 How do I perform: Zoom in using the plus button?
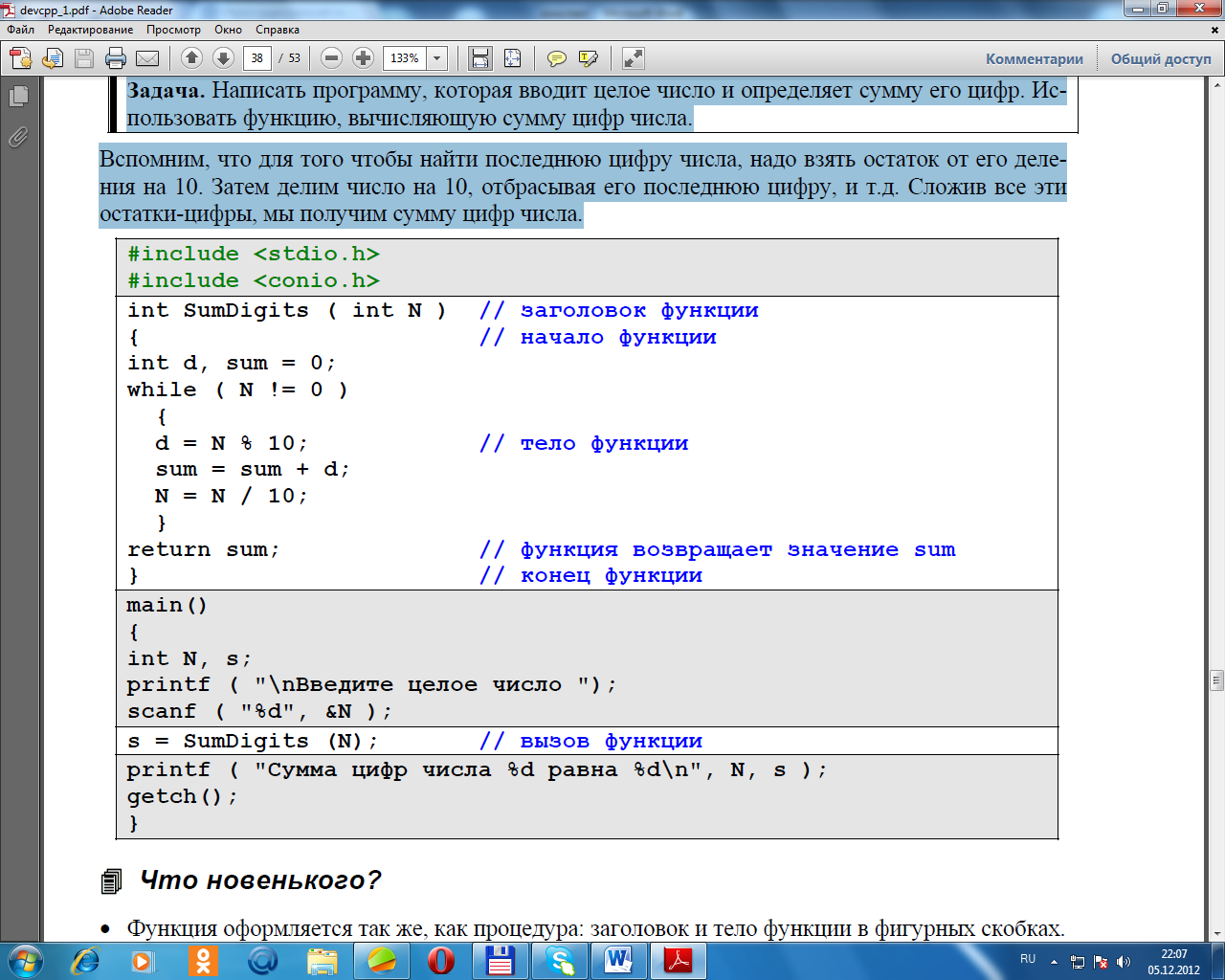(363, 58)
